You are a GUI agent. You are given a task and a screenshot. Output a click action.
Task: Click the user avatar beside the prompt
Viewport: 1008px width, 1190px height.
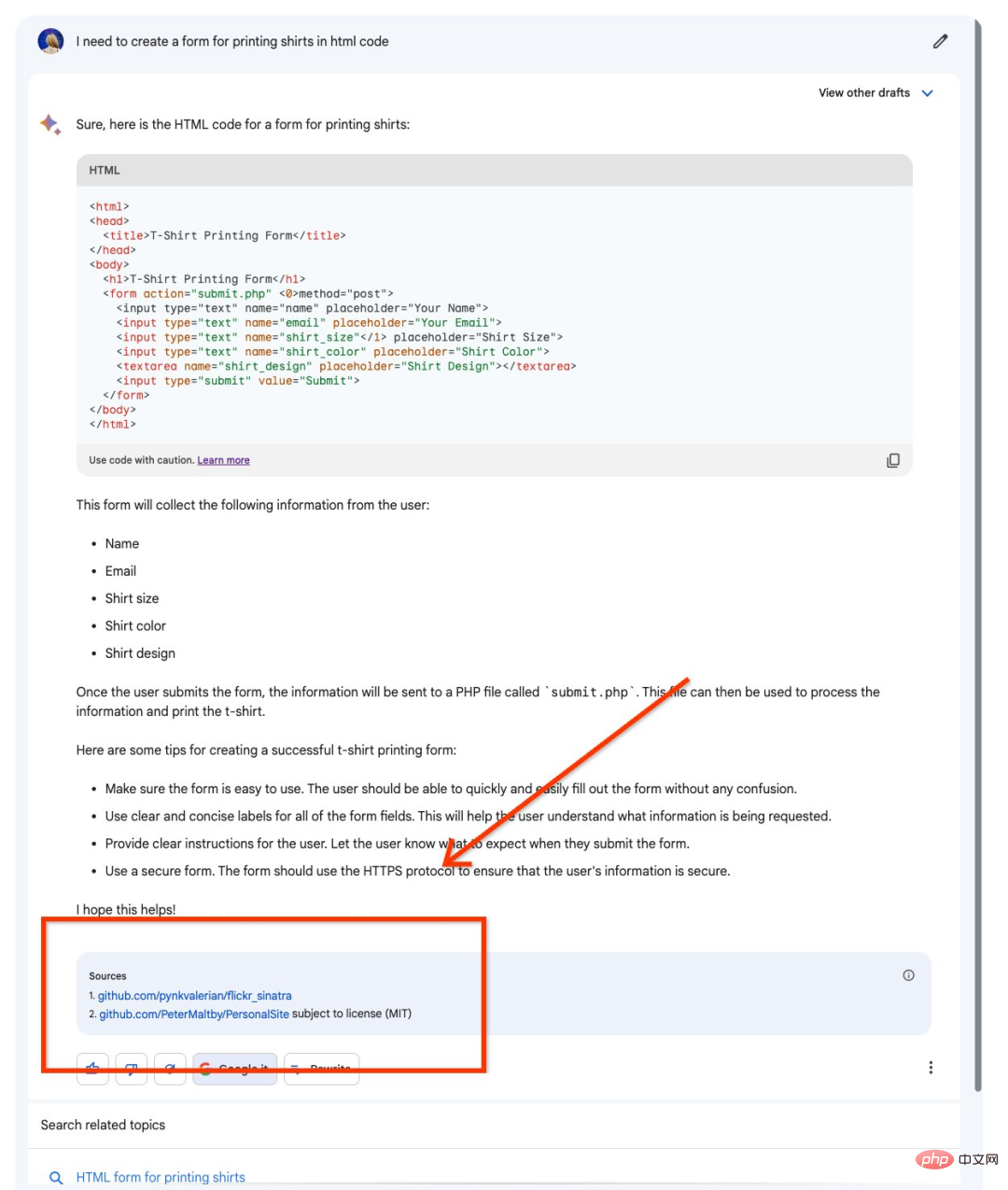(50, 41)
